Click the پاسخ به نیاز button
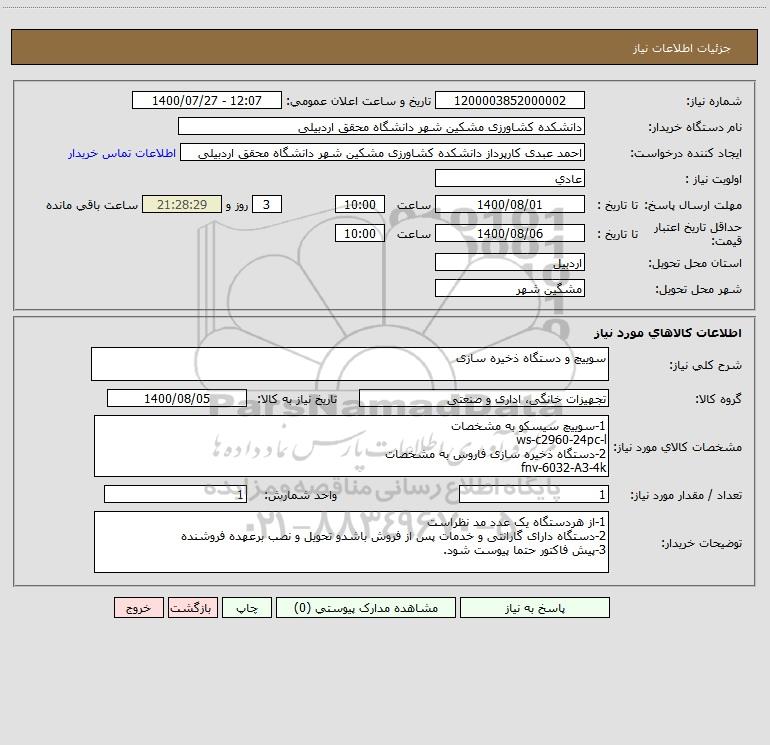Screen dimensions: 770x745 click(x=535, y=608)
